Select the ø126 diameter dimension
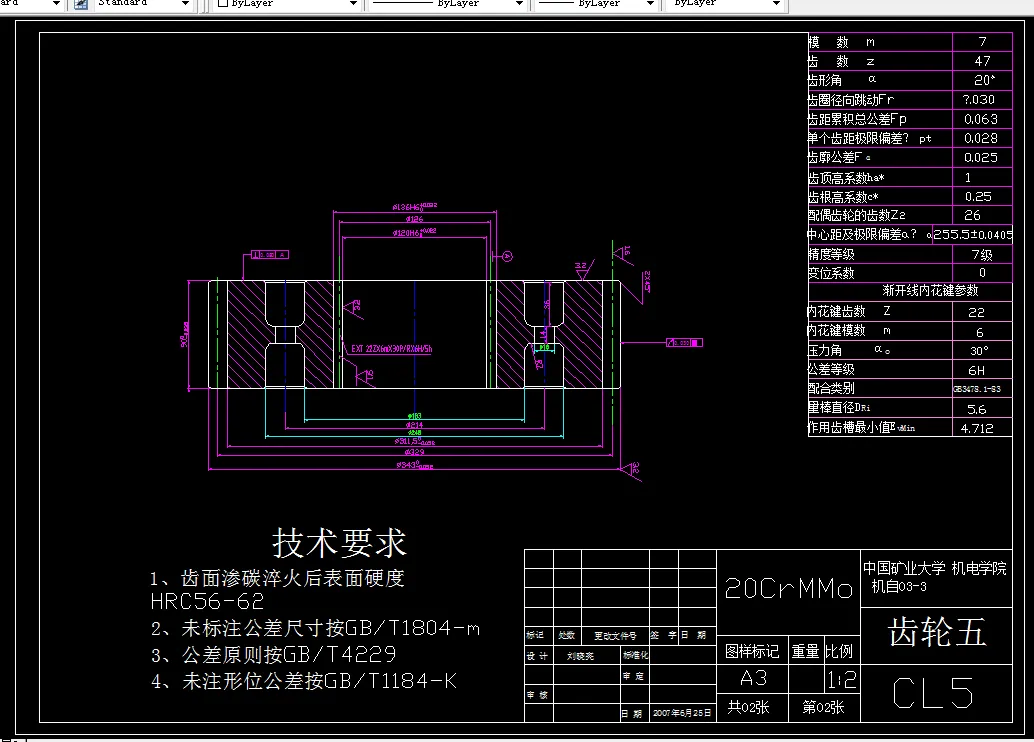Image resolution: width=1034 pixels, height=742 pixels. (x=414, y=219)
